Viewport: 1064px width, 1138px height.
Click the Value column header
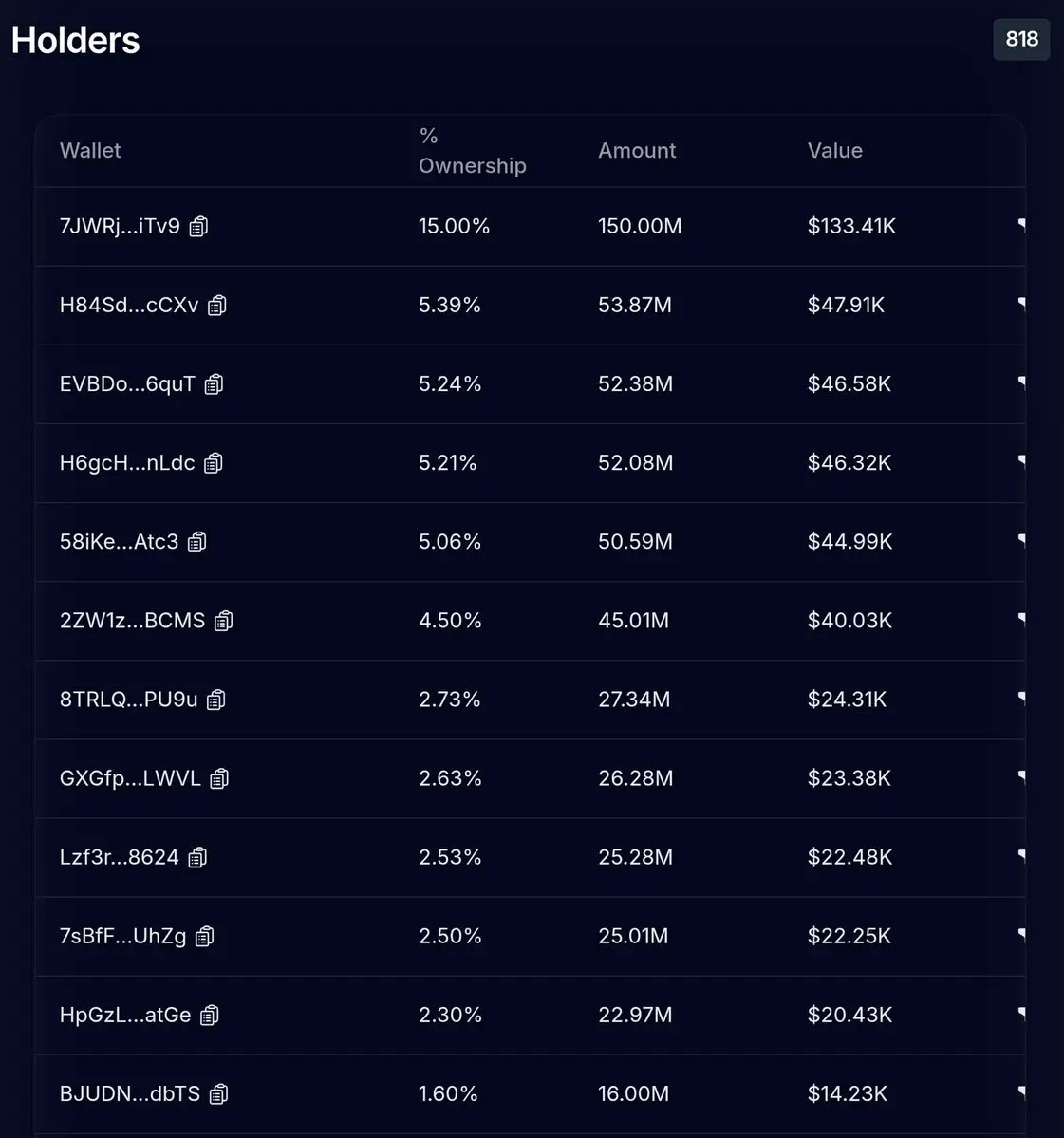(x=834, y=150)
